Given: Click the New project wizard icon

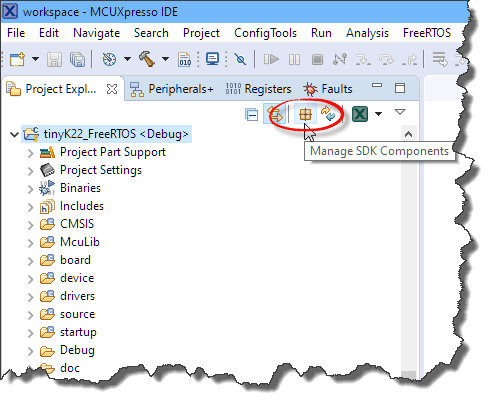Looking at the screenshot, I should (x=17, y=60).
